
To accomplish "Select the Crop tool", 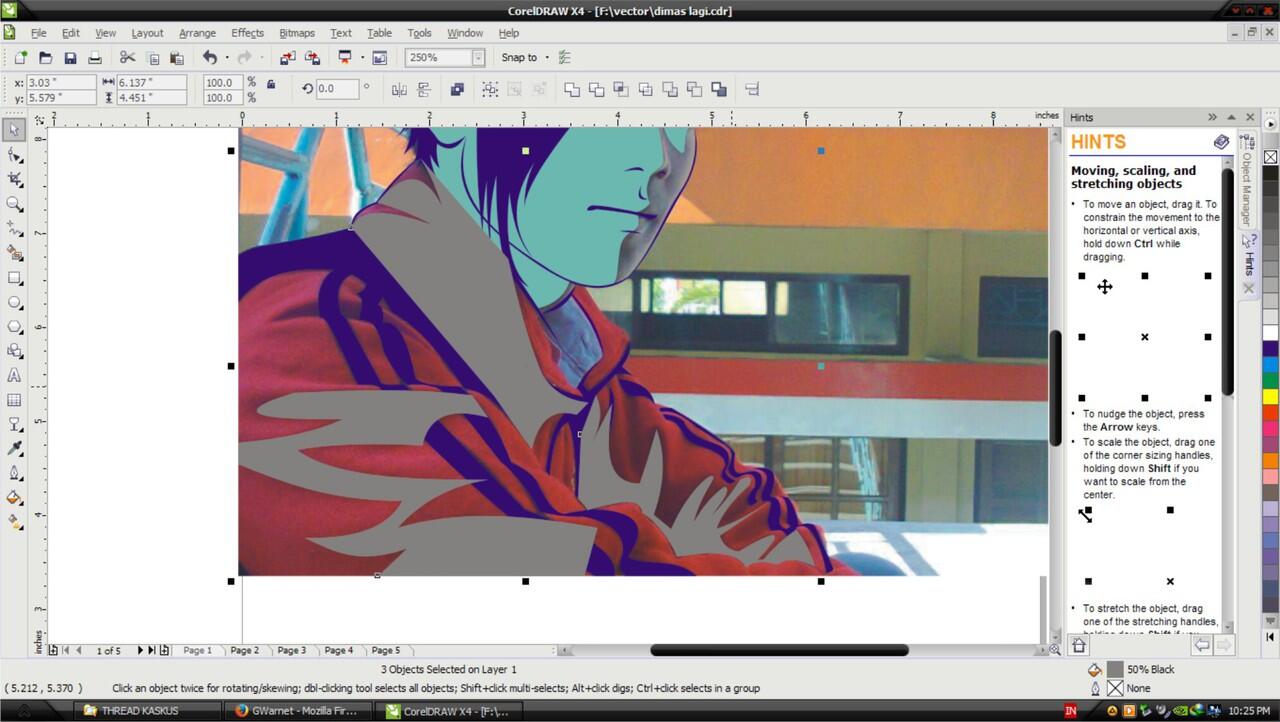I will tap(14, 179).
